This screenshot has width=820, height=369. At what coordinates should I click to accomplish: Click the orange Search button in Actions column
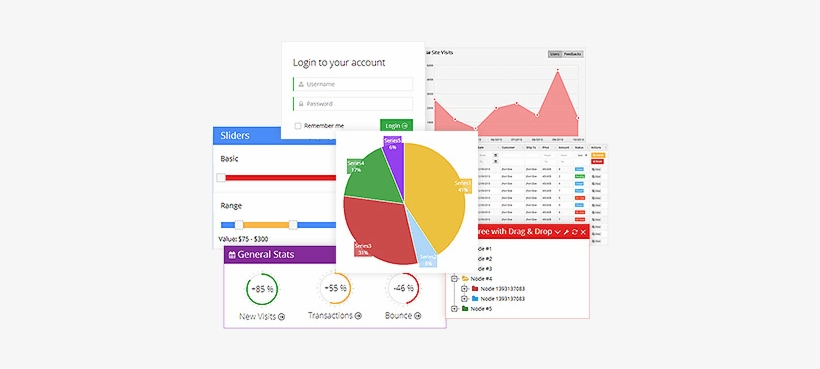[597, 155]
